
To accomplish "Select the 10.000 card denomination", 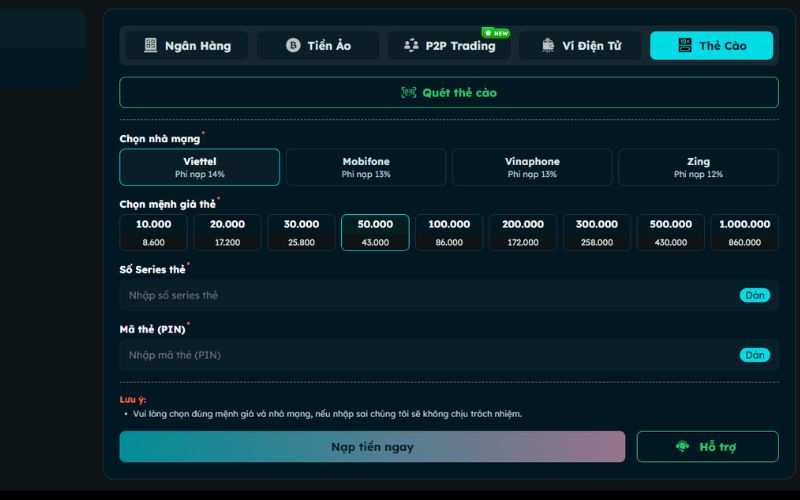I will pyautogui.click(x=154, y=233).
